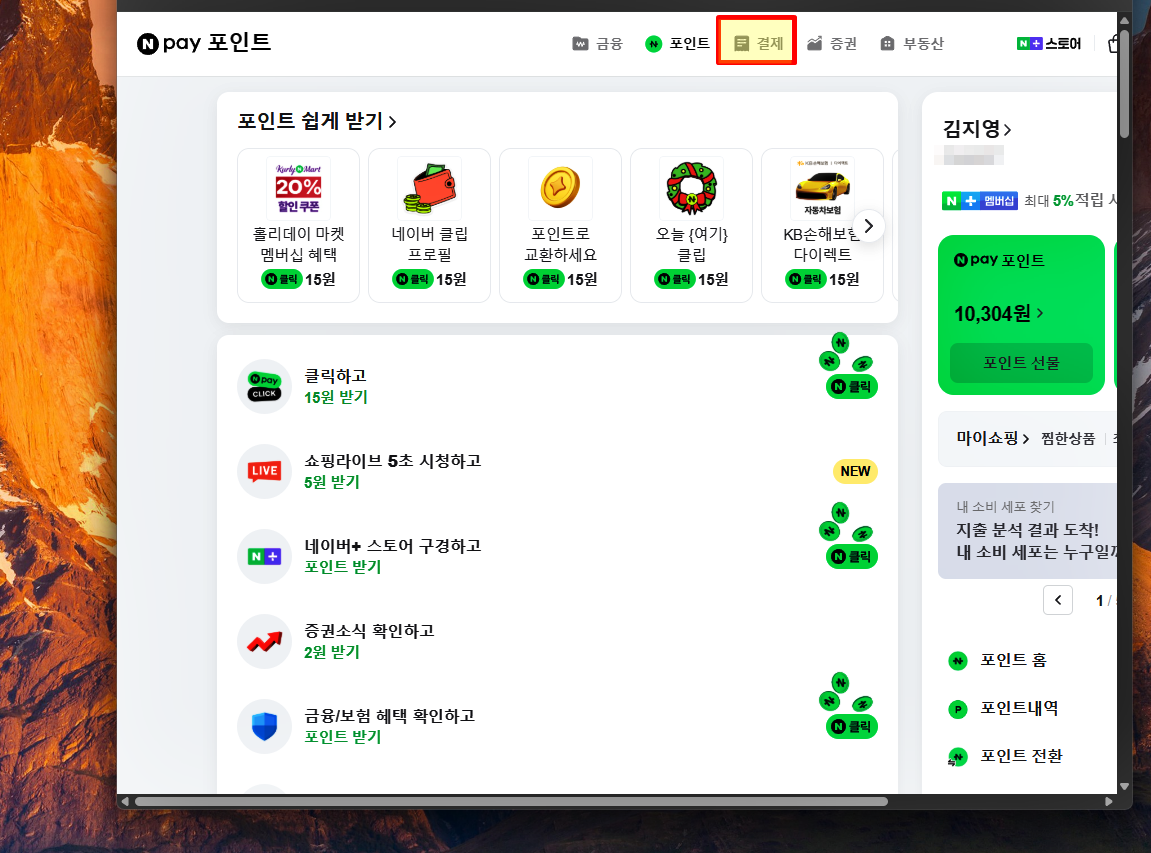Click the Npay CLICK icon
Image resolution: width=1151 pixels, height=853 pixels.
click(x=264, y=386)
